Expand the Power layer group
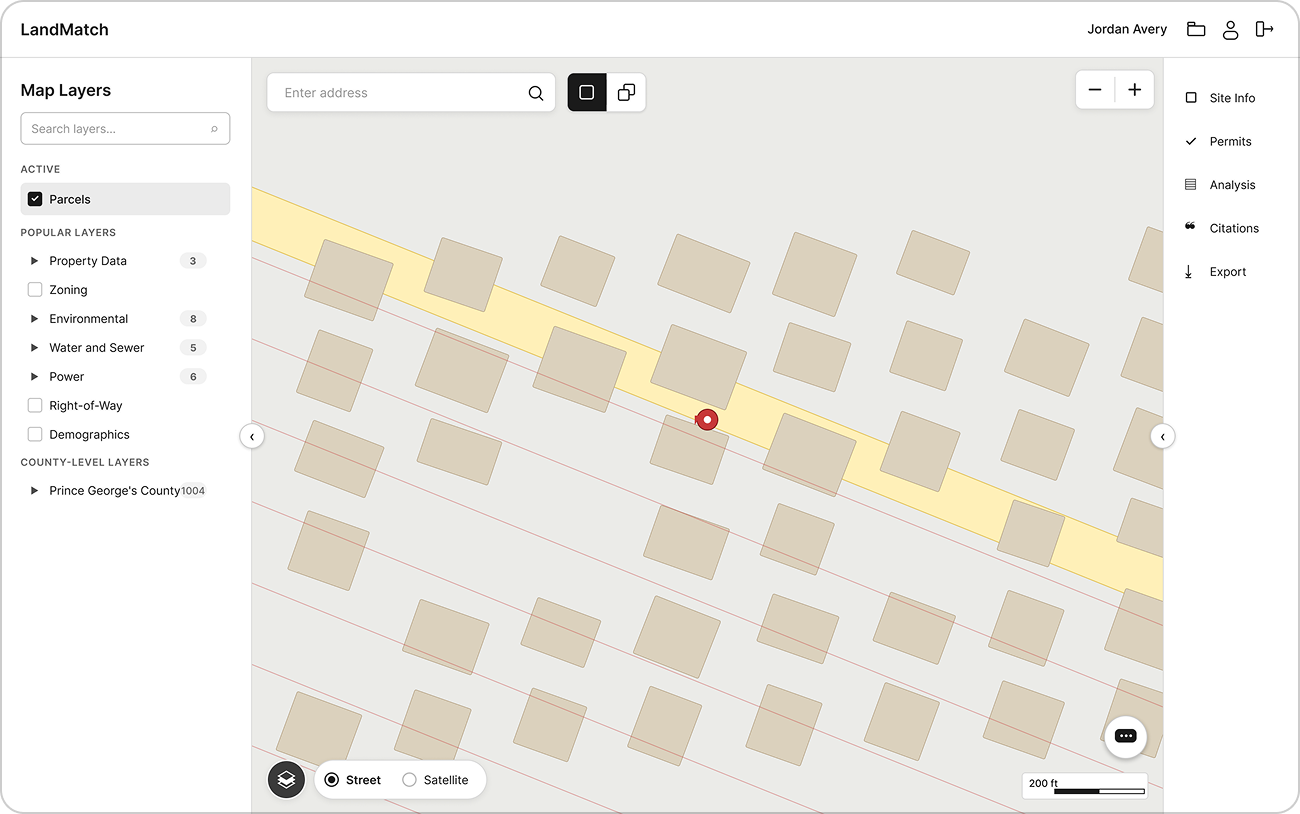This screenshot has width=1300, height=814. [x=34, y=377]
